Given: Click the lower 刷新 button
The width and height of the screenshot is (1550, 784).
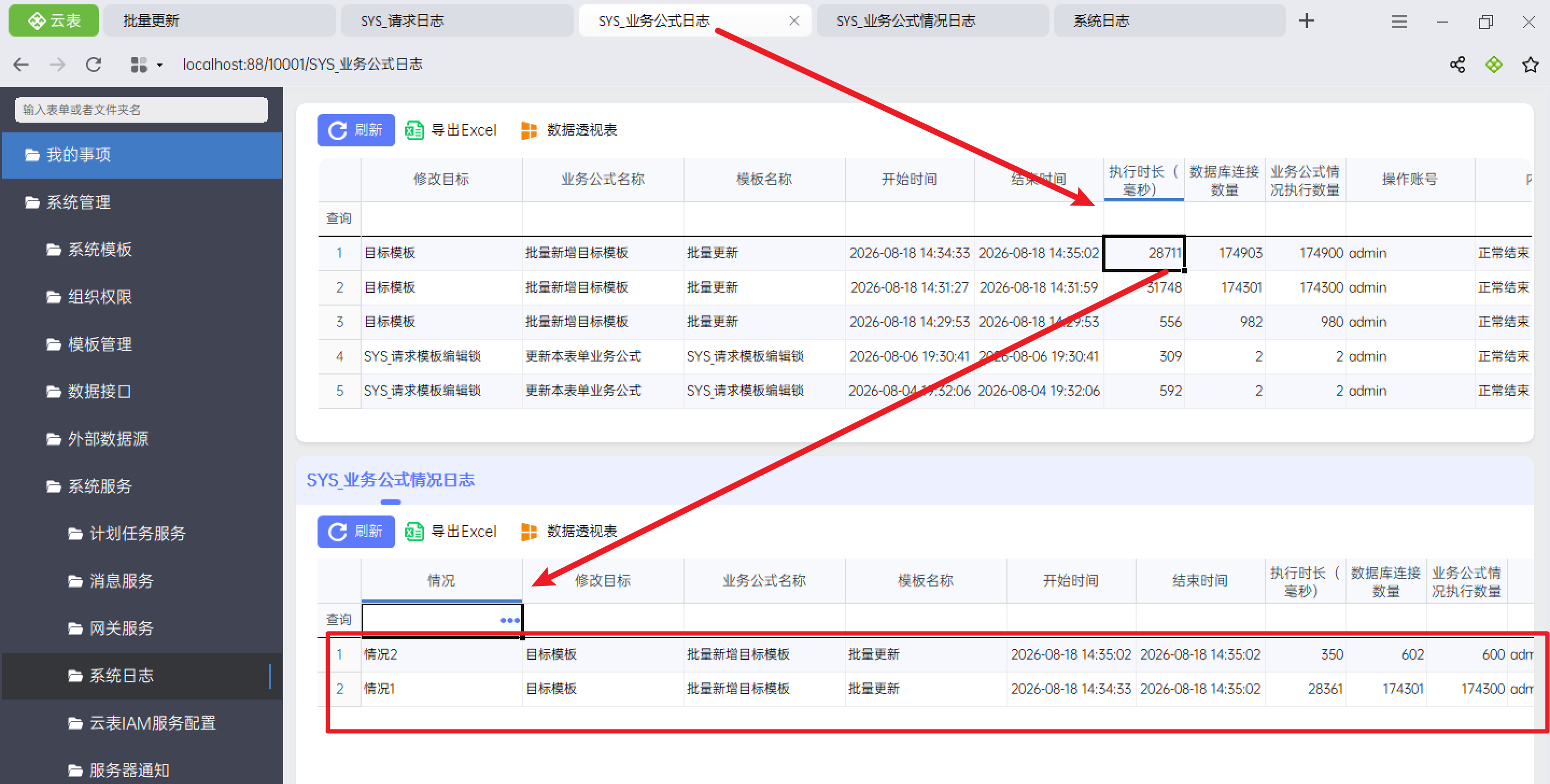Looking at the screenshot, I should coord(356,531).
